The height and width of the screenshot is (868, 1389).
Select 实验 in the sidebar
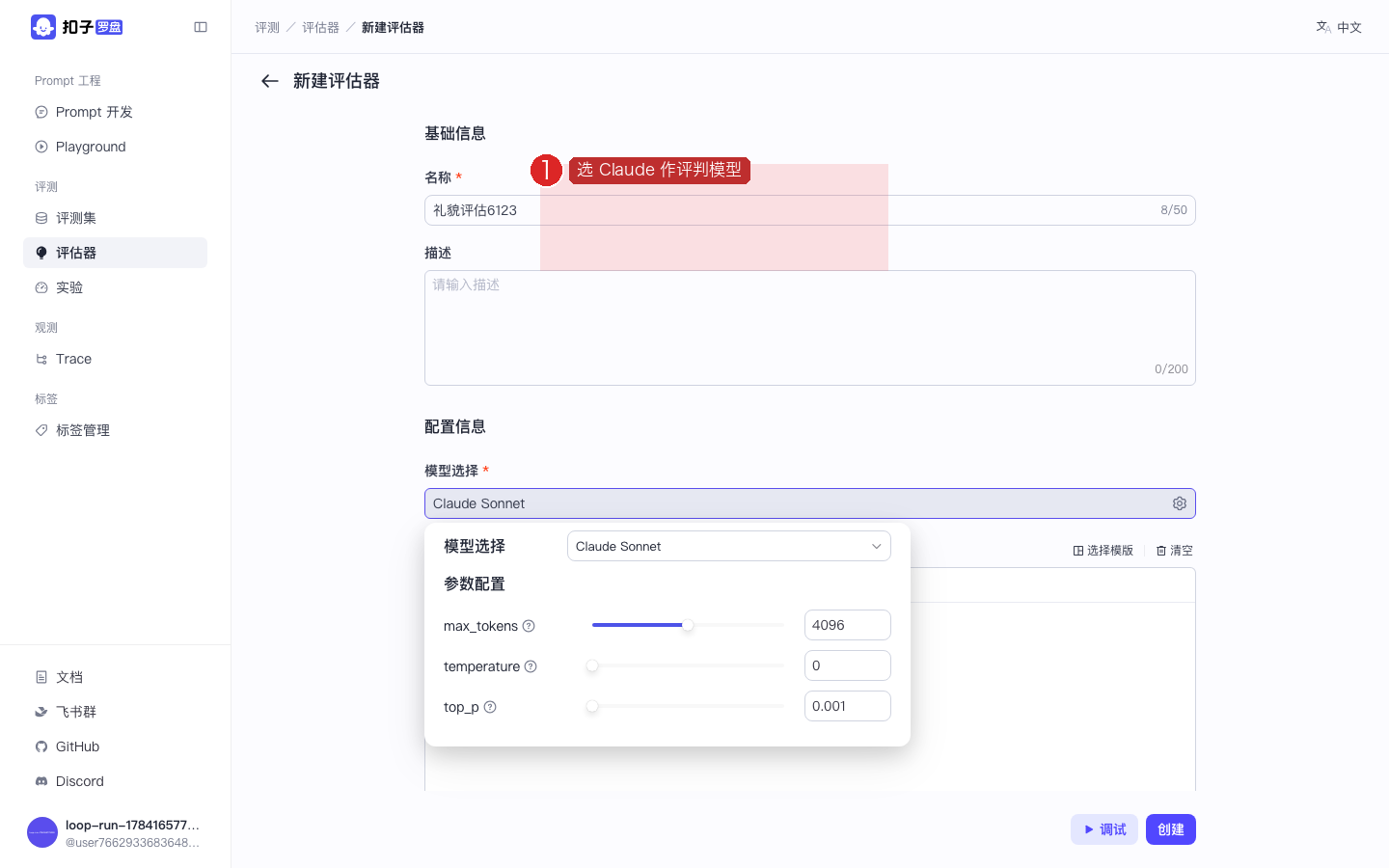coord(115,287)
